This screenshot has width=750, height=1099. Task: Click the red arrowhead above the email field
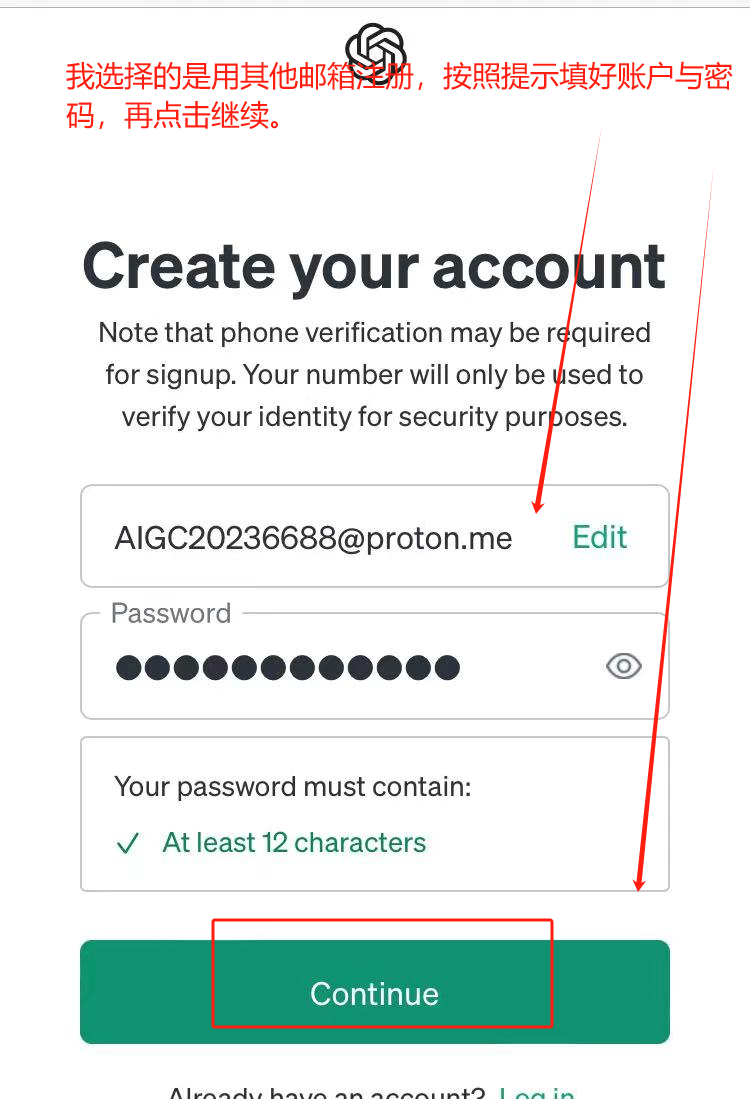[538, 503]
